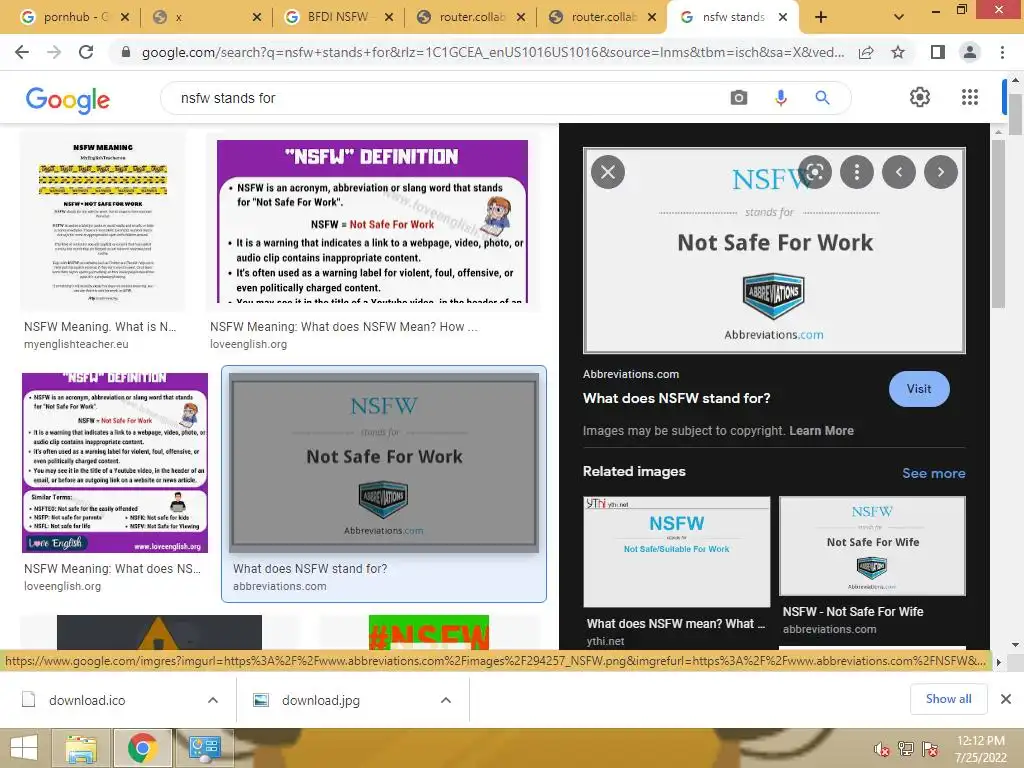Open download.ico file in bar

tap(87, 700)
